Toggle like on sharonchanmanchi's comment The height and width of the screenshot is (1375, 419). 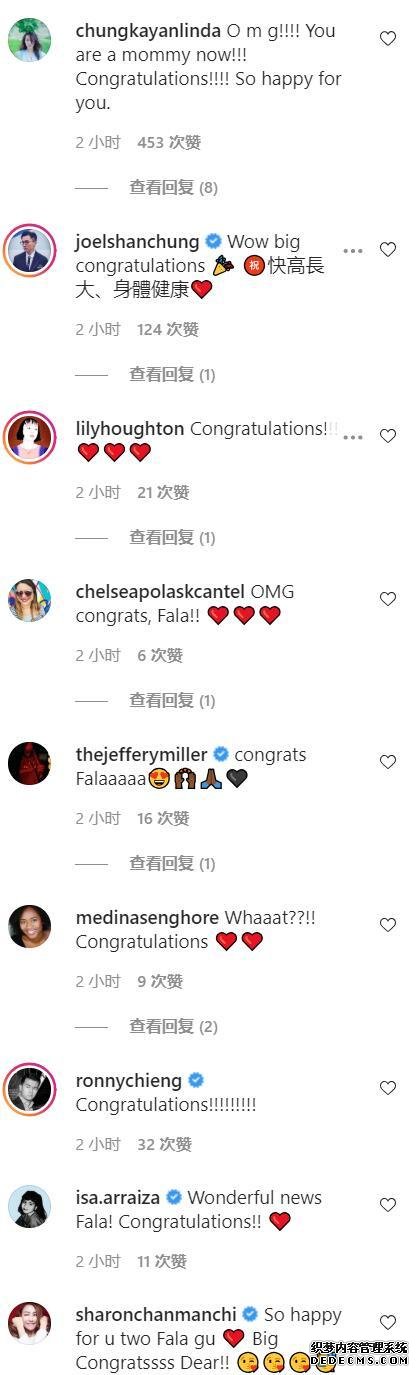click(x=388, y=1322)
